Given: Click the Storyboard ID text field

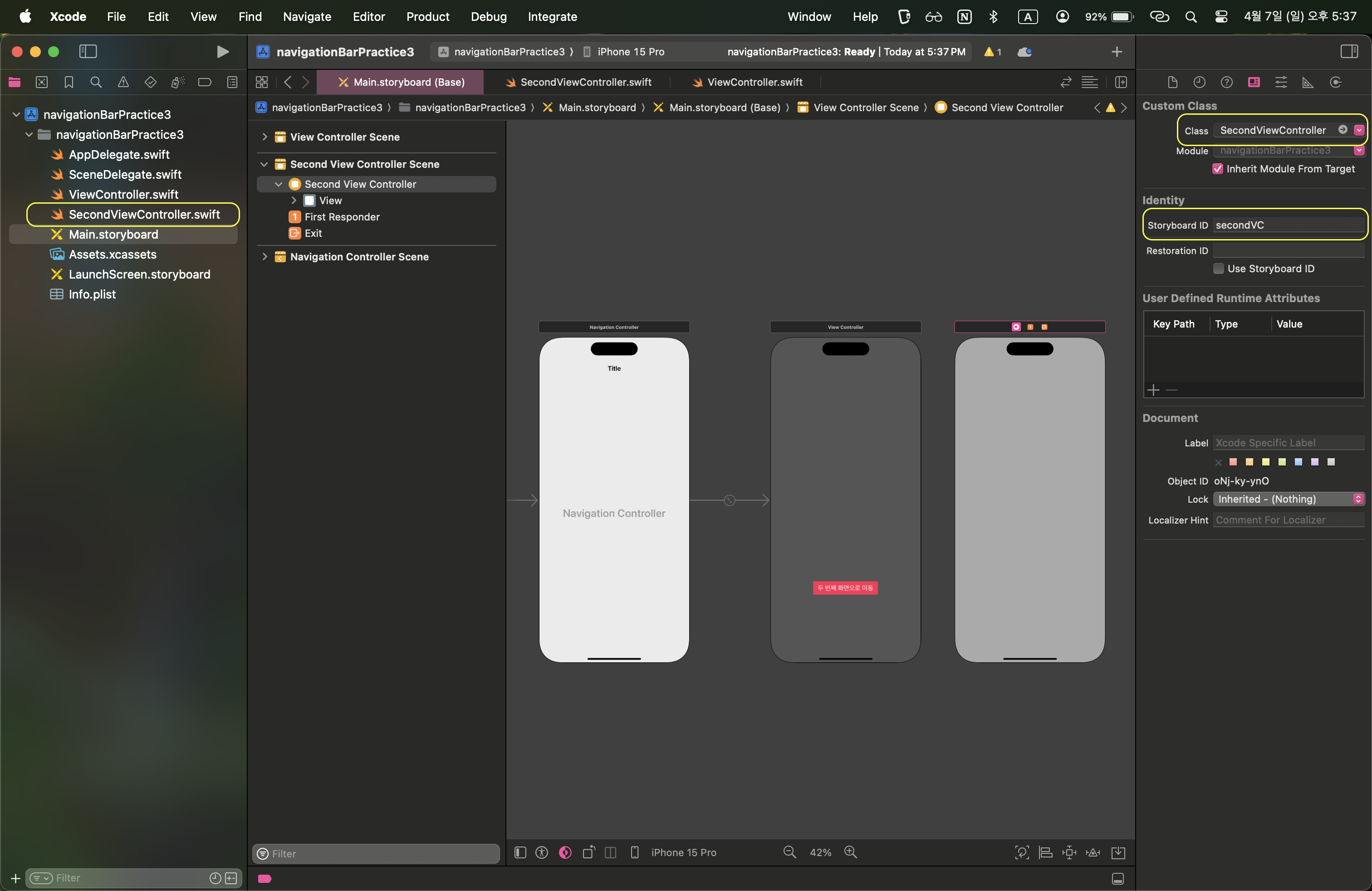Looking at the screenshot, I should 1287,225.
